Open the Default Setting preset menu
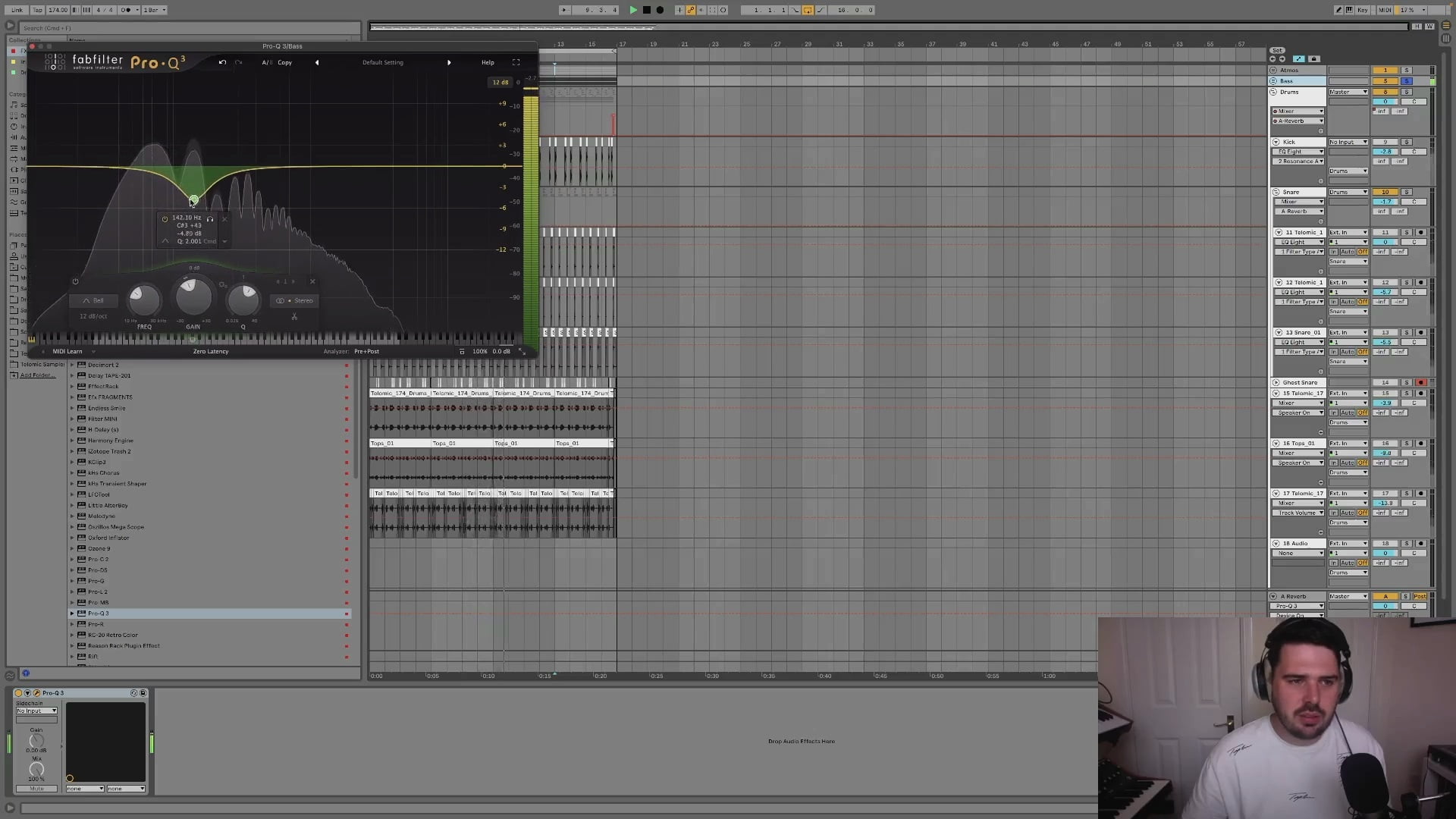The width and height of the screenshot is (1456, 819). coord(383,62)
